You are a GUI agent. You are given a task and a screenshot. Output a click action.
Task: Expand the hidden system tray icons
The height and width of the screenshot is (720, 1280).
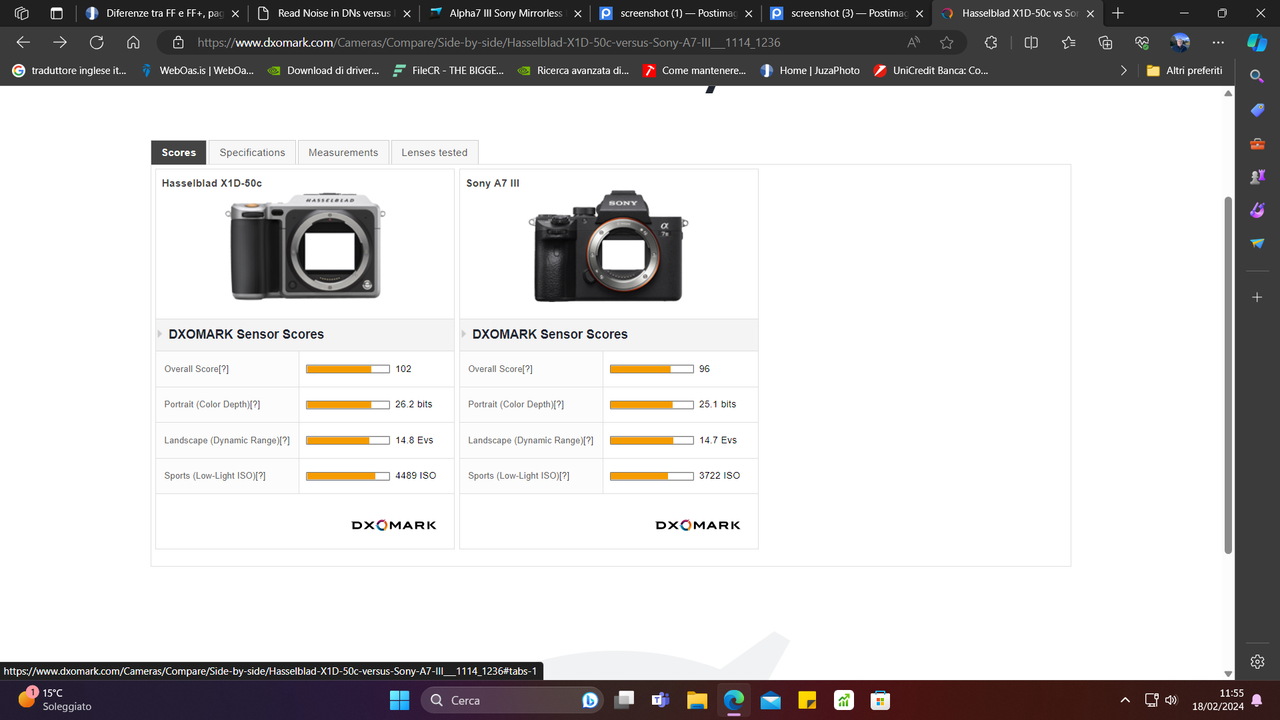(1125, 700)
